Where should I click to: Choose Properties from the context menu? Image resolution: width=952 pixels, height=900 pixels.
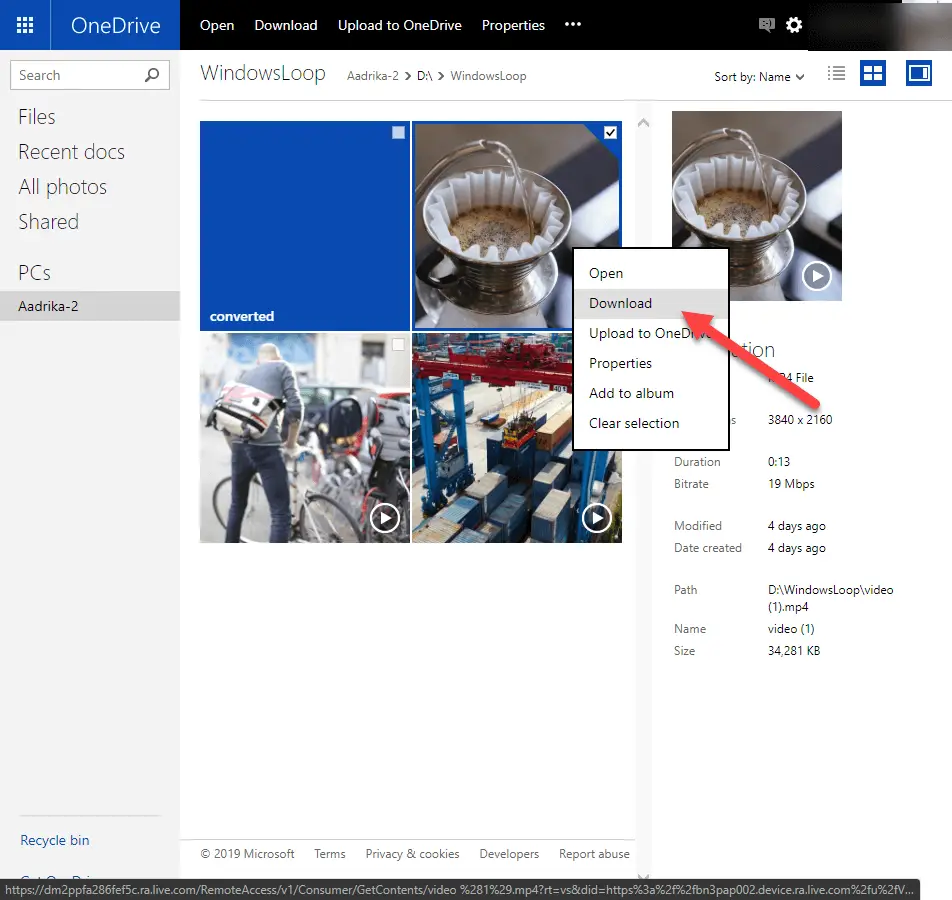click(651, 363)
